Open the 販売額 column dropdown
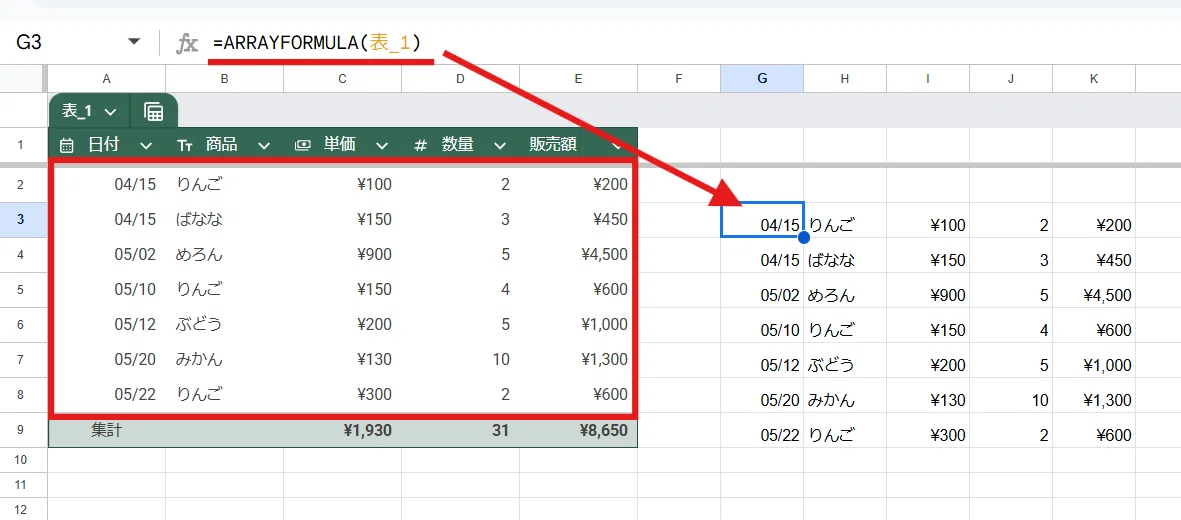 coord(618,145)
